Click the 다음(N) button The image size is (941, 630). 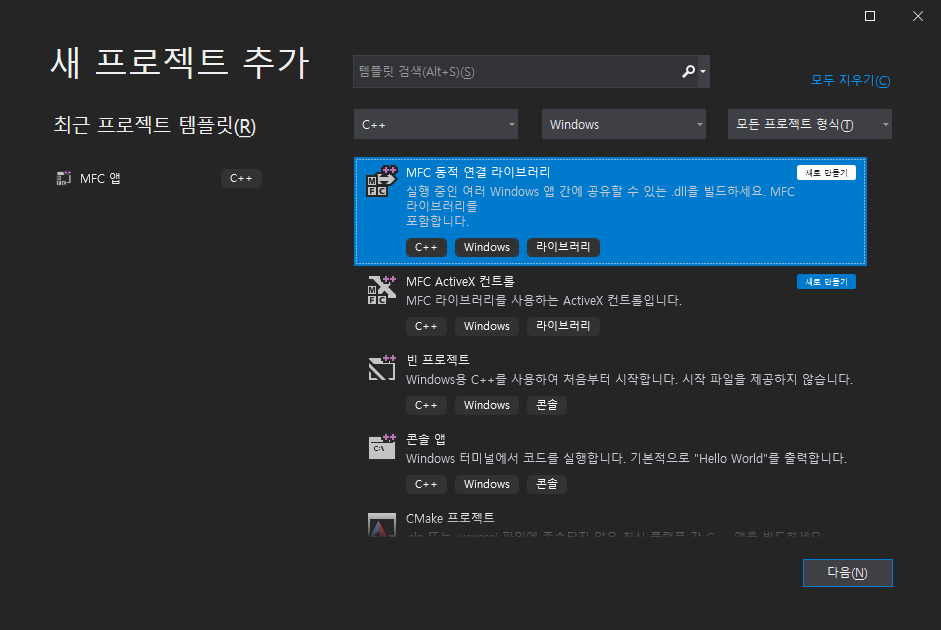coord(847,573)
